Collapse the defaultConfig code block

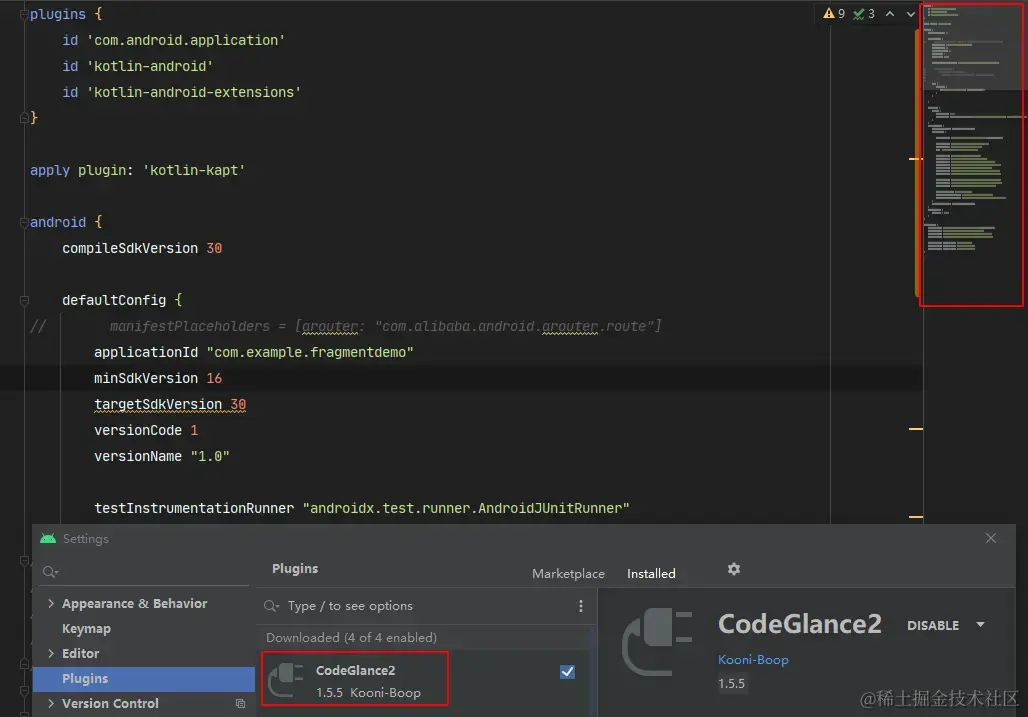click(x=24, y=300)
